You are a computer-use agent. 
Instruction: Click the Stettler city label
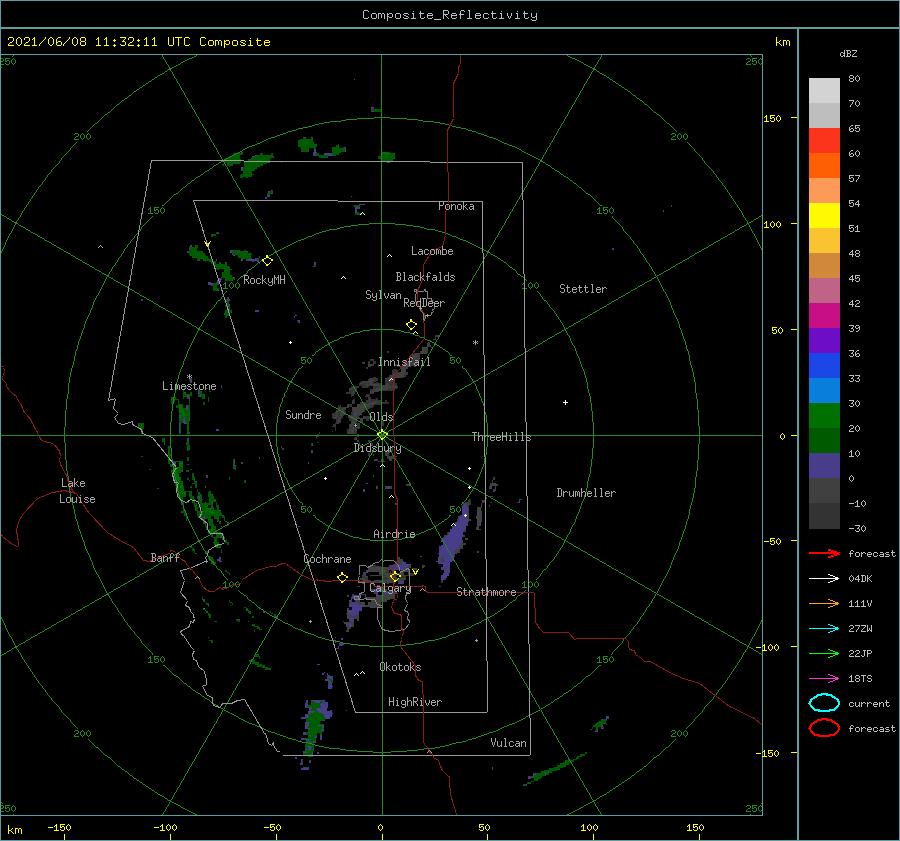583,289
